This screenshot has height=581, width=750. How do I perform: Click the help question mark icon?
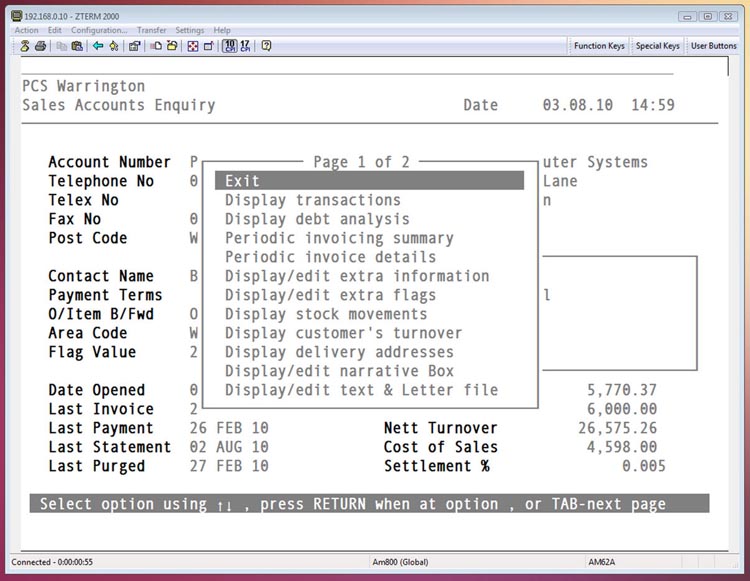pyautogui.click(x=266, y=46)
